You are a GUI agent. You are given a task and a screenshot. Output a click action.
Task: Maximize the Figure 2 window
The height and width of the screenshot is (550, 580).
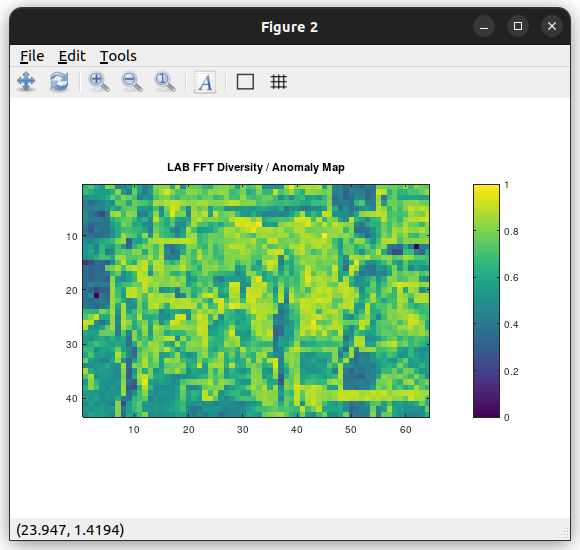(518, 27)
